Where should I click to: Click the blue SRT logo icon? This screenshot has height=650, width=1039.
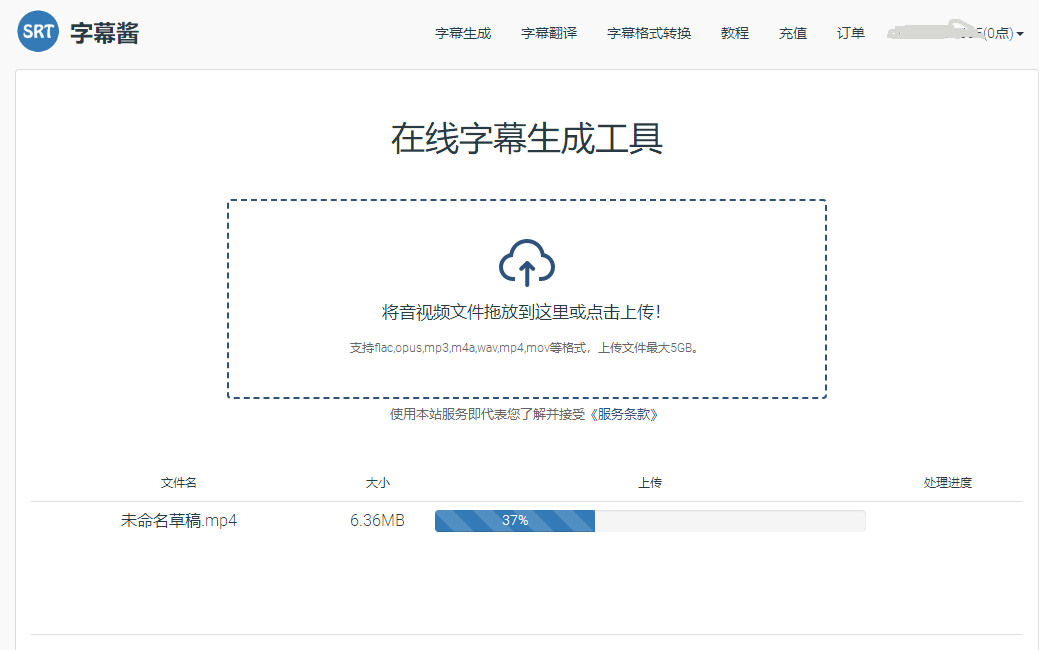pos(38,32)
